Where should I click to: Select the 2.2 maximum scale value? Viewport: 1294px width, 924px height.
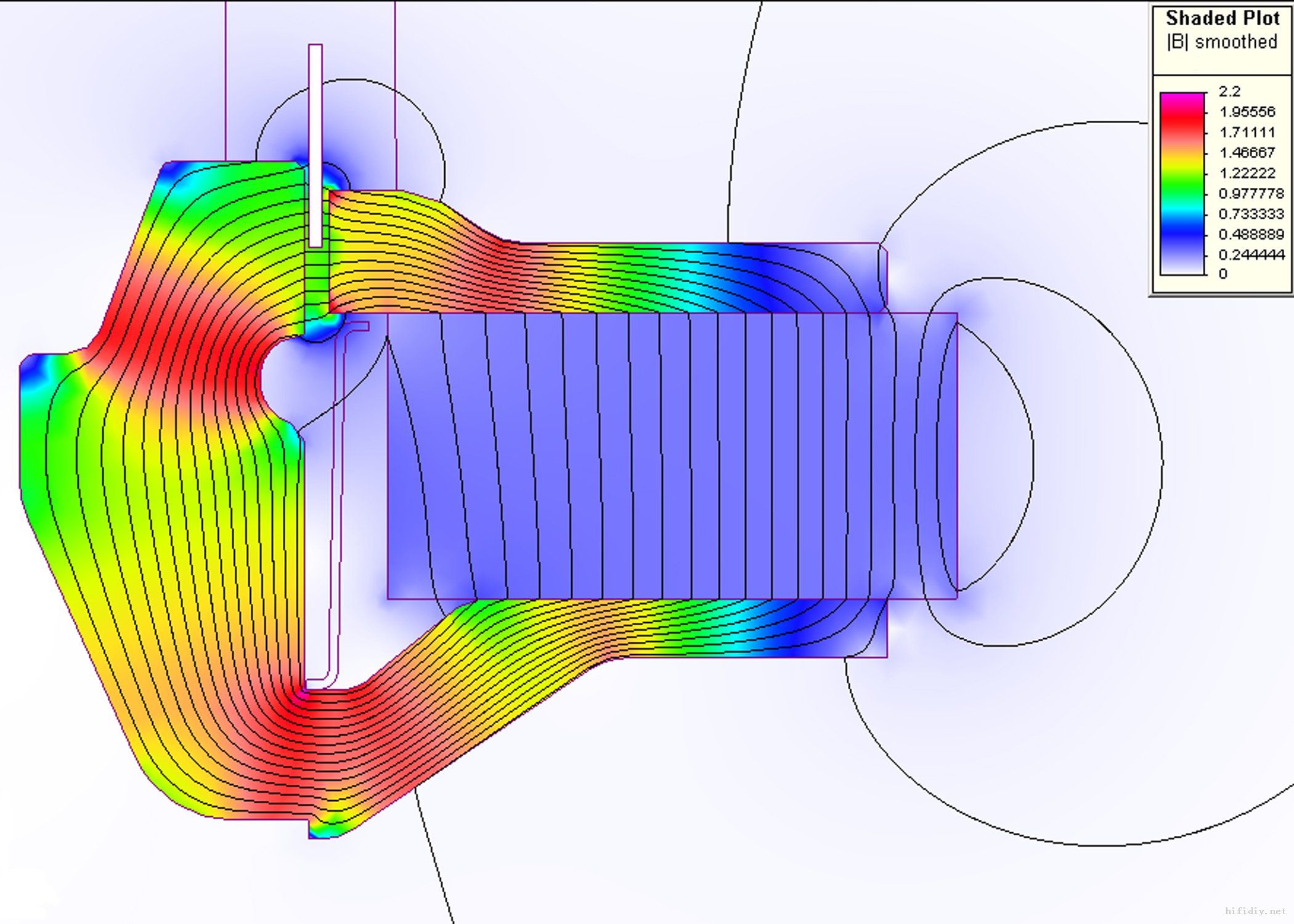(x=1229, y=92)
